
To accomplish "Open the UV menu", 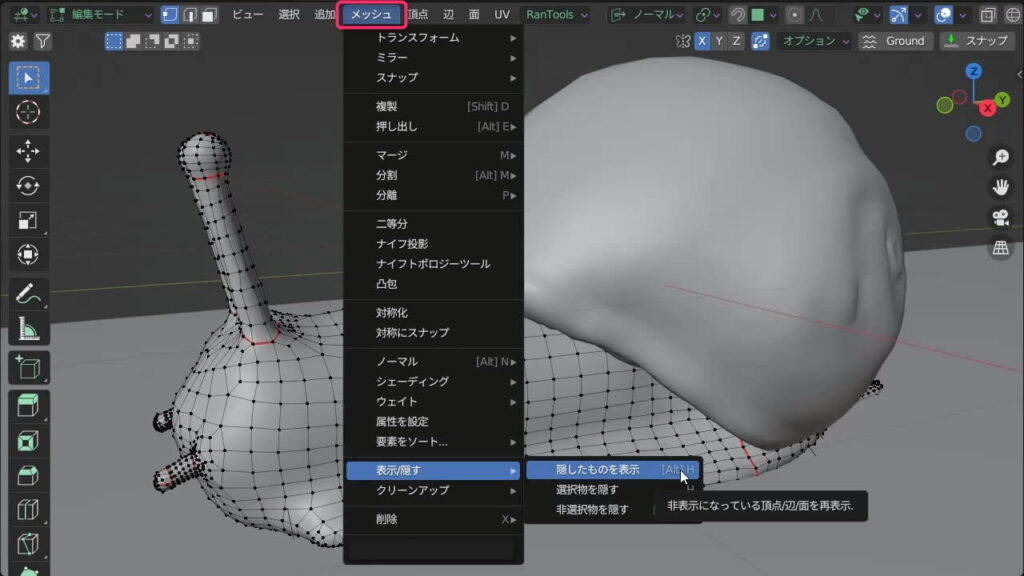I will tap(502, 14).
